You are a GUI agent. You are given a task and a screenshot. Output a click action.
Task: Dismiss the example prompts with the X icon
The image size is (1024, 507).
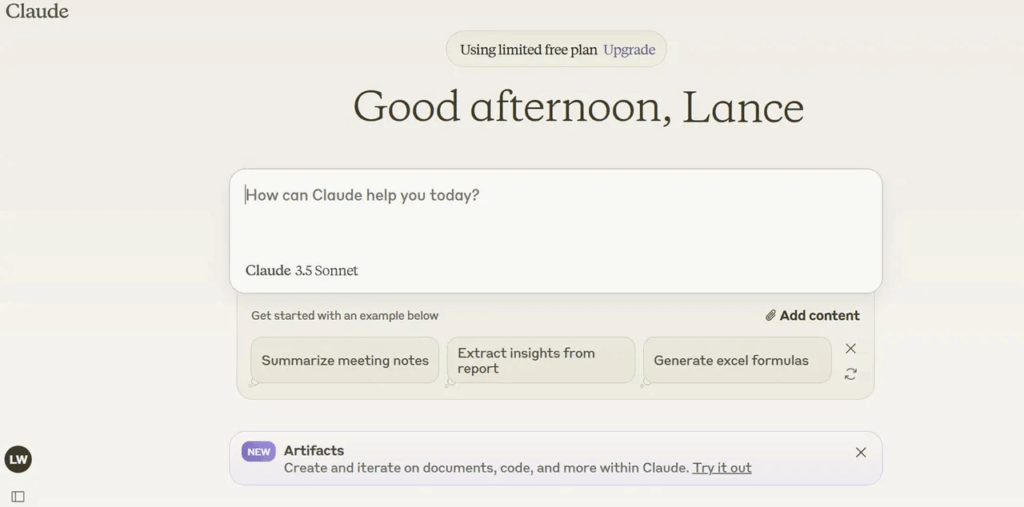pyautogui.click(x=851, y=349)
